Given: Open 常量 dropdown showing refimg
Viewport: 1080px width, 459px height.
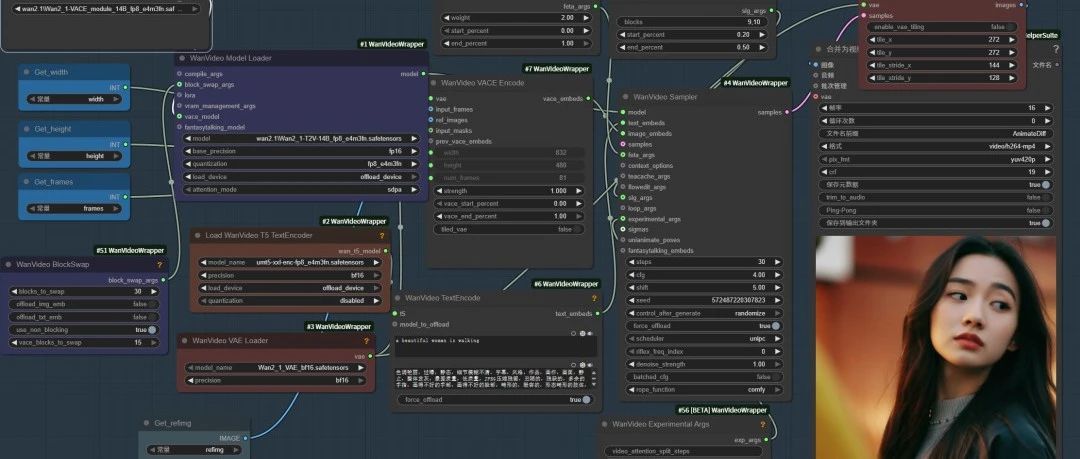Looking at the screenshot, I should pos(194,450).
